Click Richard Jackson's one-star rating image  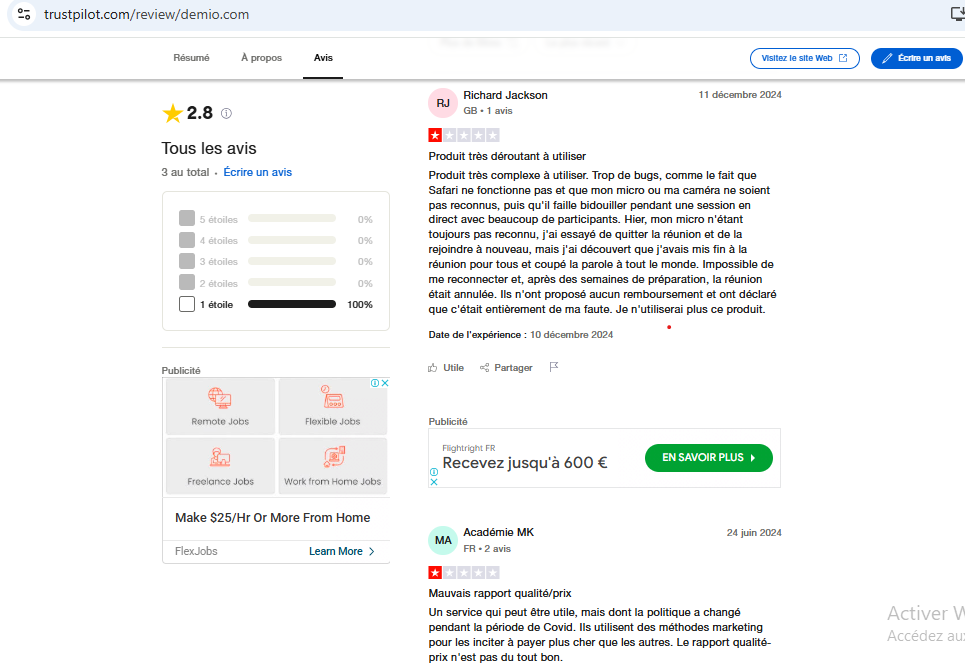coord(464,135)
